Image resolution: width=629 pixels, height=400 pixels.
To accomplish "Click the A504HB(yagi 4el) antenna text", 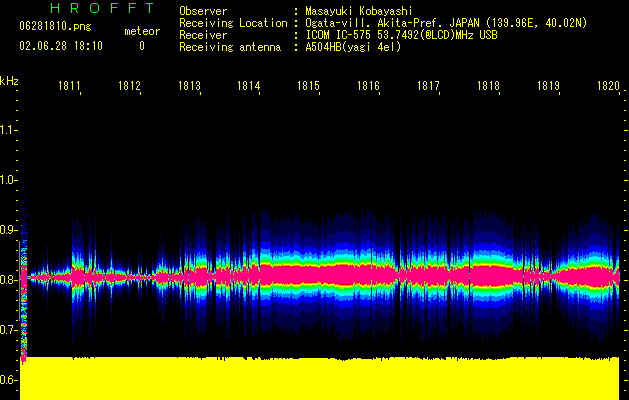I will 353,47.
